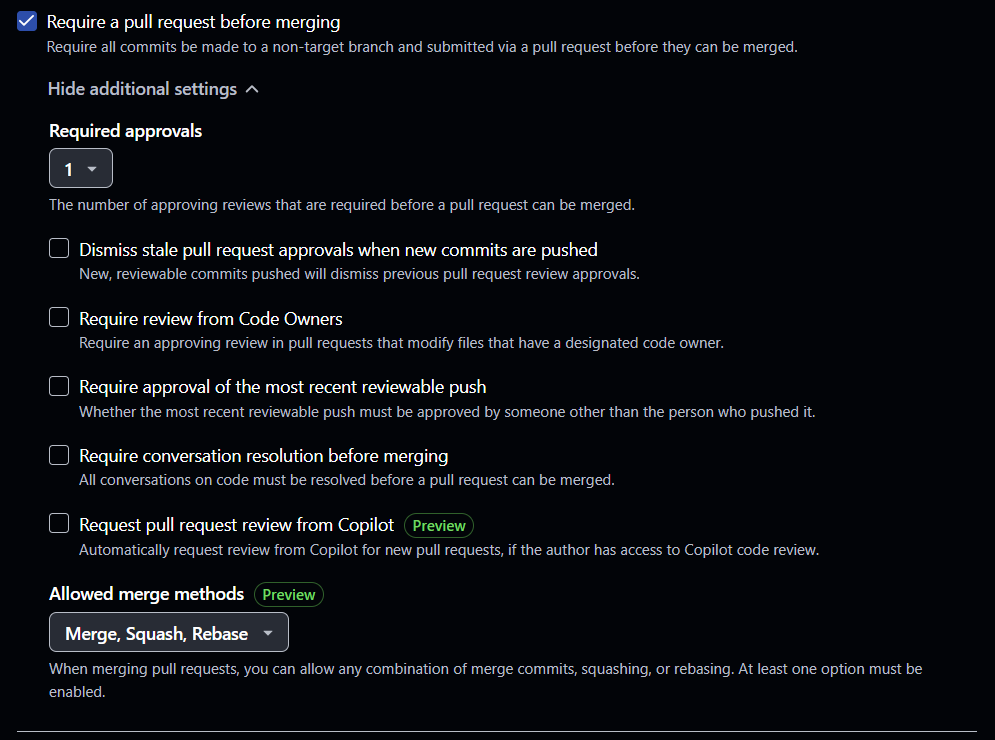The image size is (995, 740).
Task: Click the caret arrow on the merge methods selector
Action: pos(267,633)
